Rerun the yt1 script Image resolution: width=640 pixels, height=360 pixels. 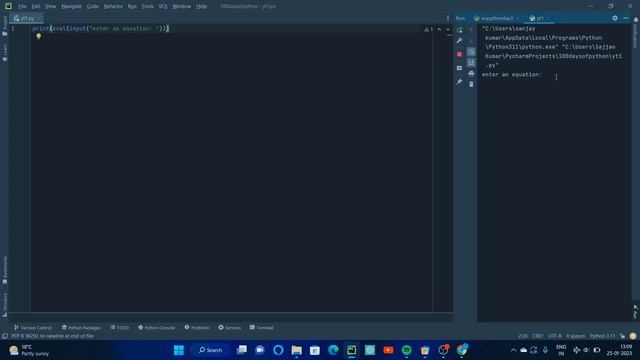[460, 30]
